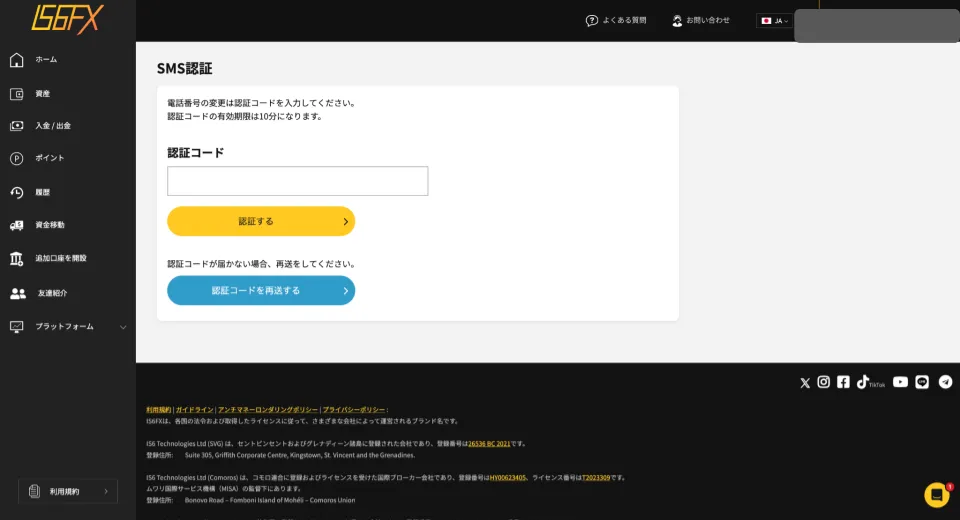Open the LINE icon in footer

coord(922,382)
